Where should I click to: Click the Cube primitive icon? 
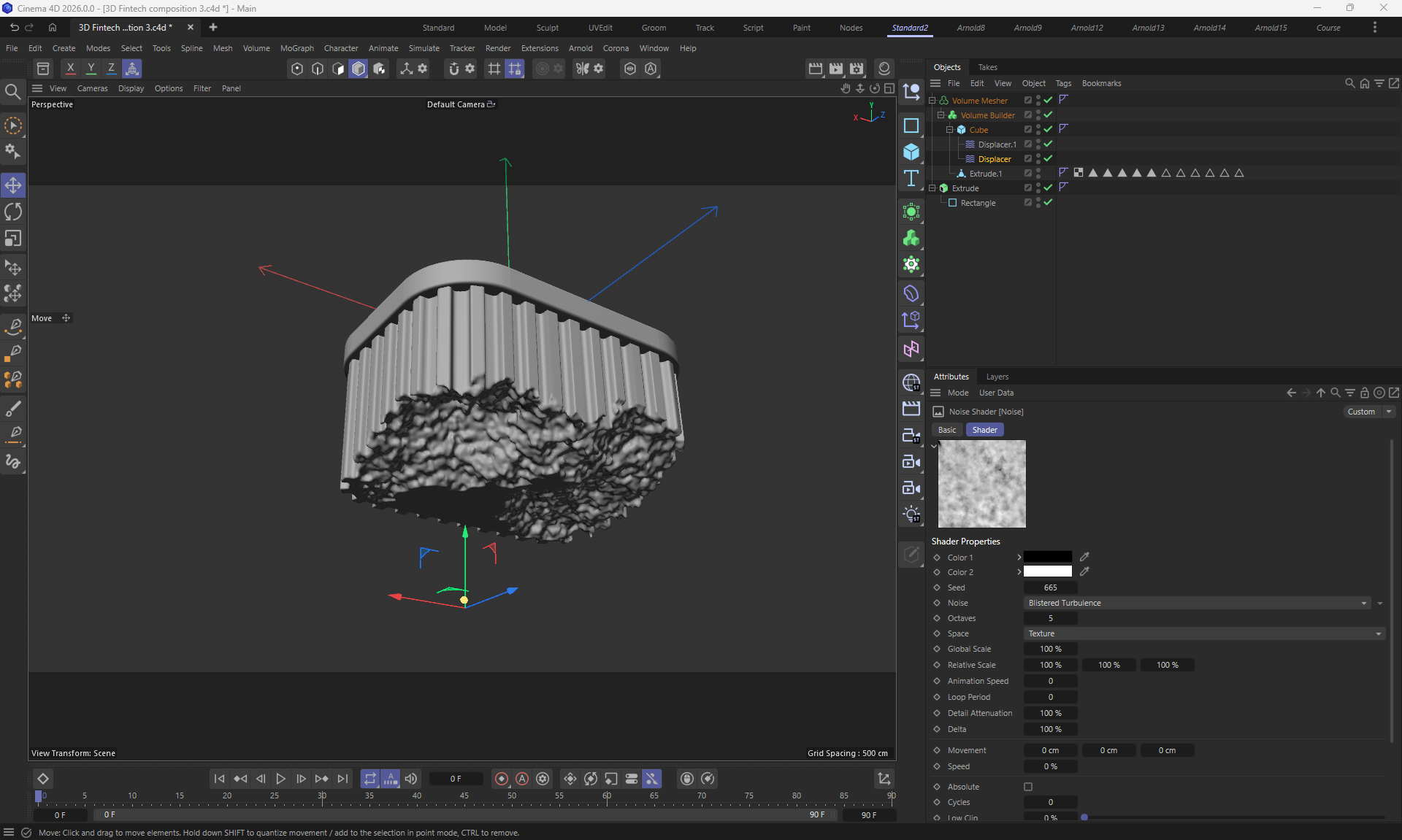[x=911, y=152]
